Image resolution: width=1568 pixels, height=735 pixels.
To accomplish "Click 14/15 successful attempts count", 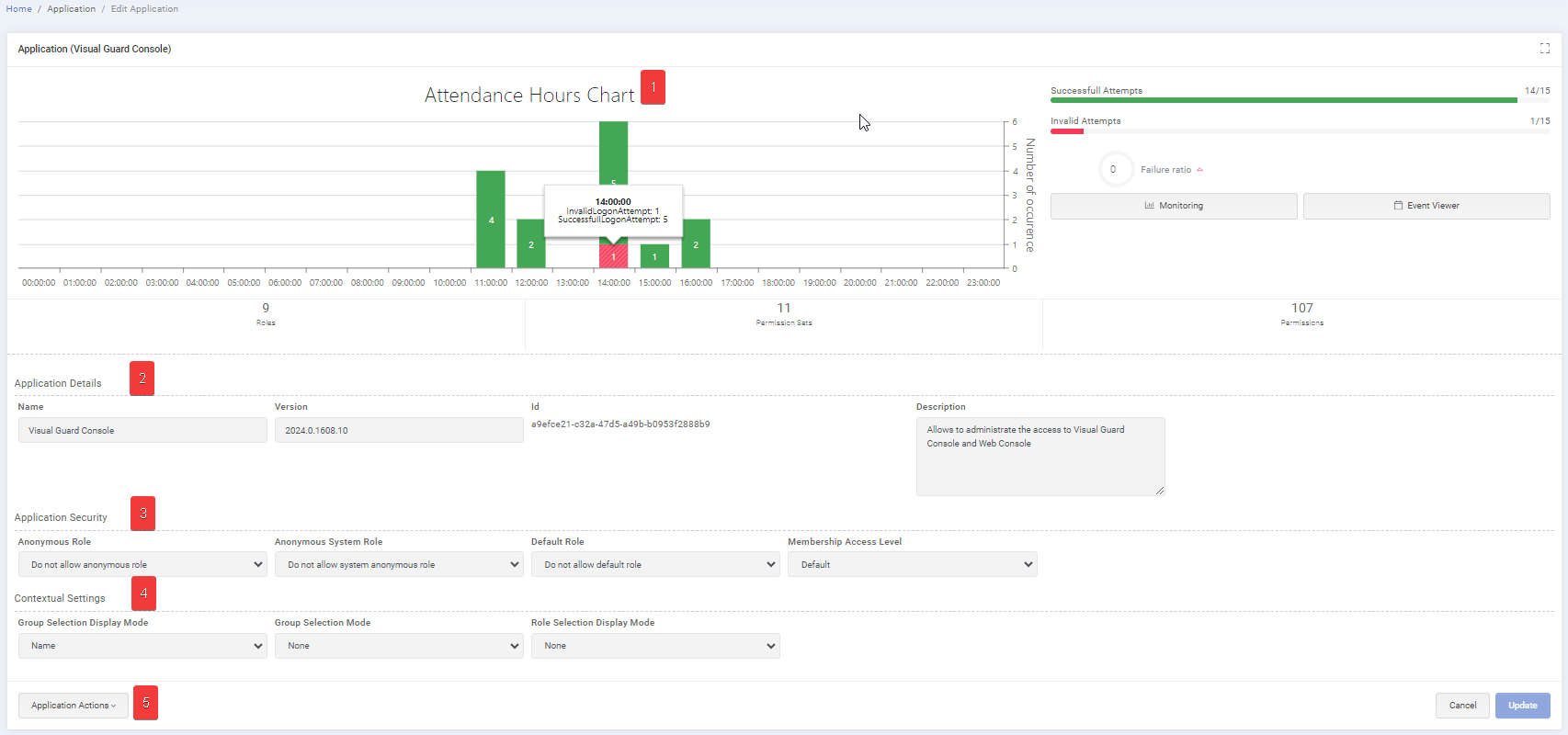I will click(x=1537, y=90).
